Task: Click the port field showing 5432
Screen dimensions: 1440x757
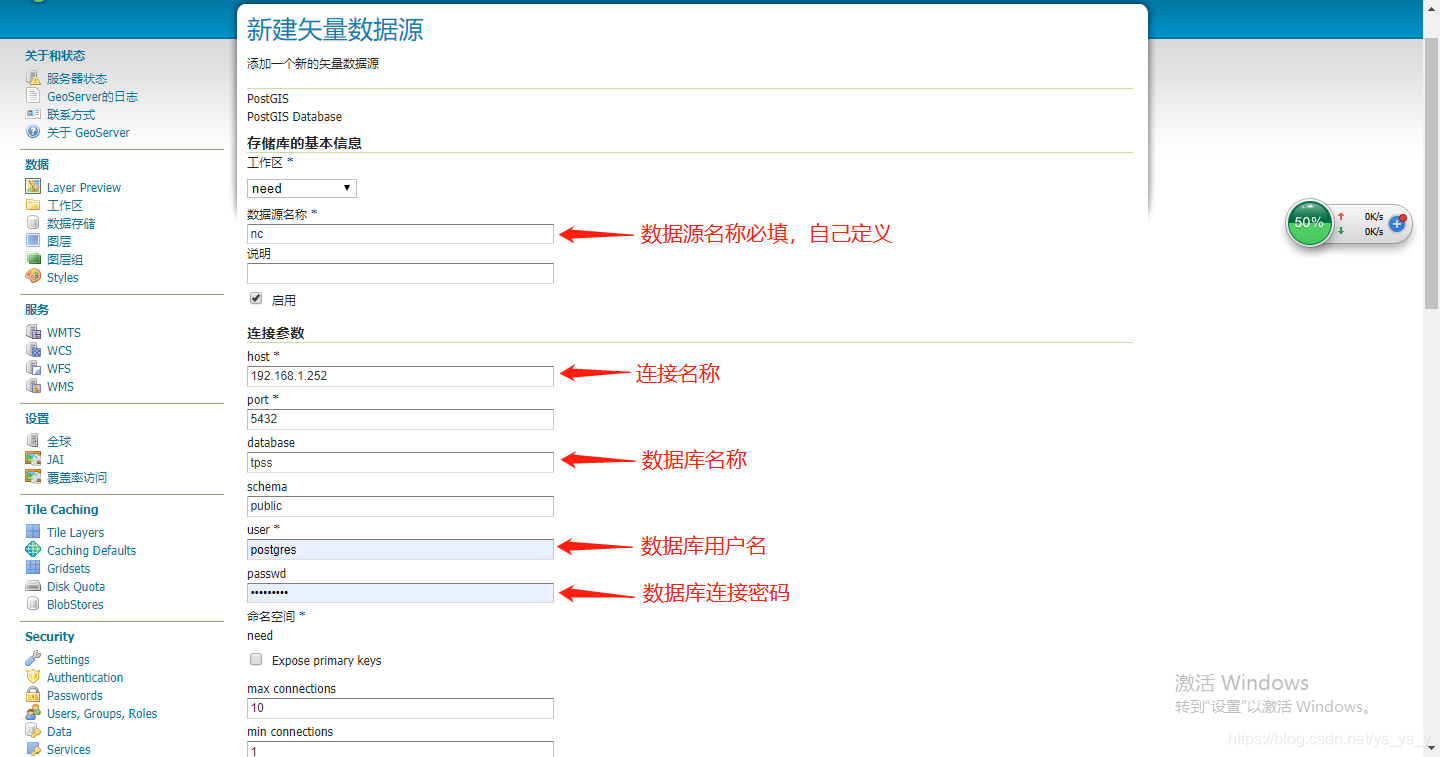Action: (x=400, y=419)
